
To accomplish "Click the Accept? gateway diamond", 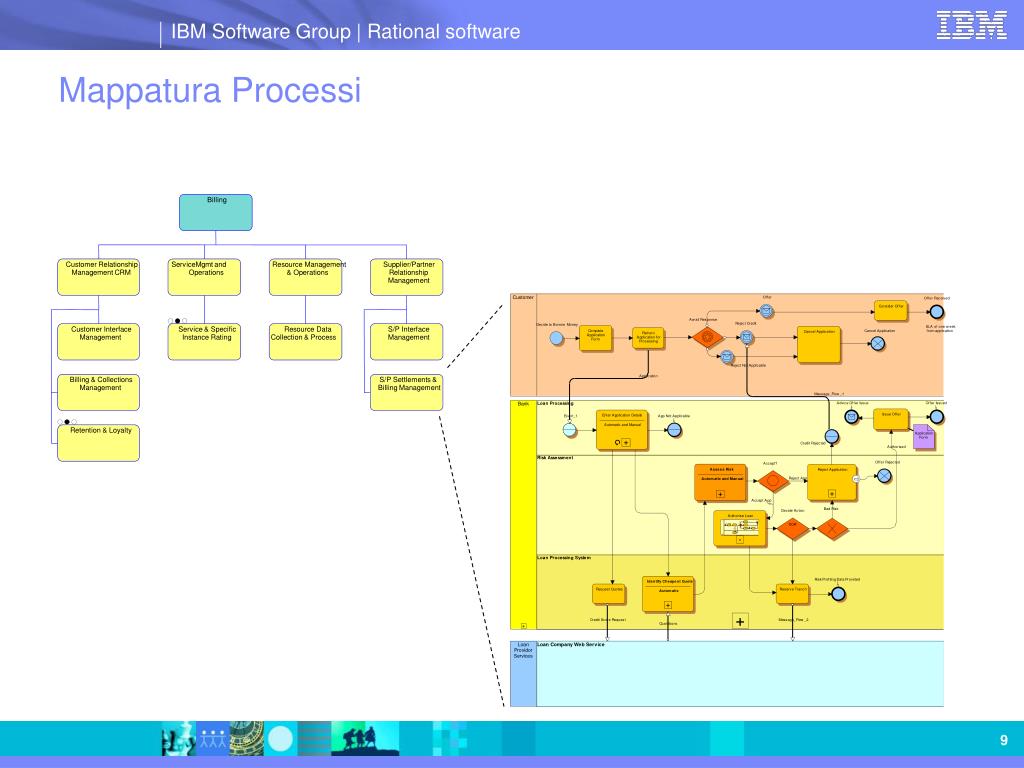I will tap(773, 481).
